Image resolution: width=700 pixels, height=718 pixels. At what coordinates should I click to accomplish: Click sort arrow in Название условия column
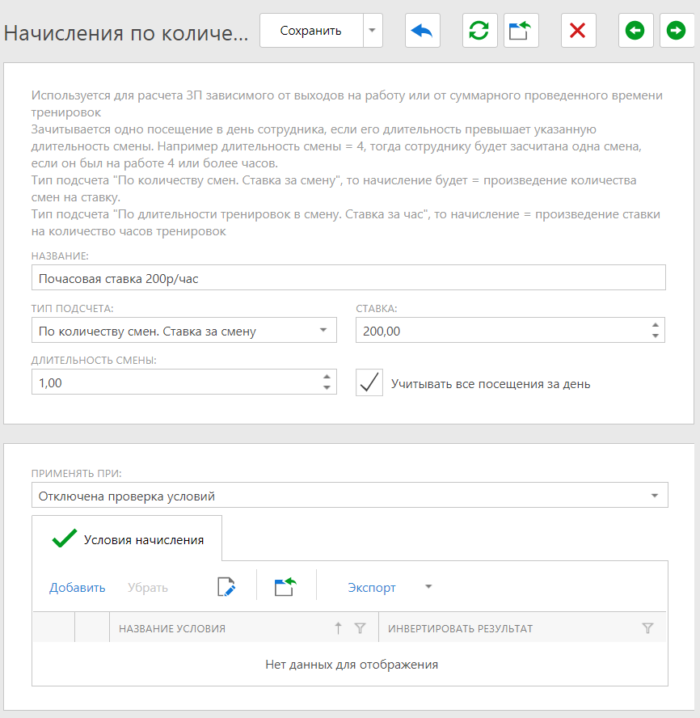338,628
